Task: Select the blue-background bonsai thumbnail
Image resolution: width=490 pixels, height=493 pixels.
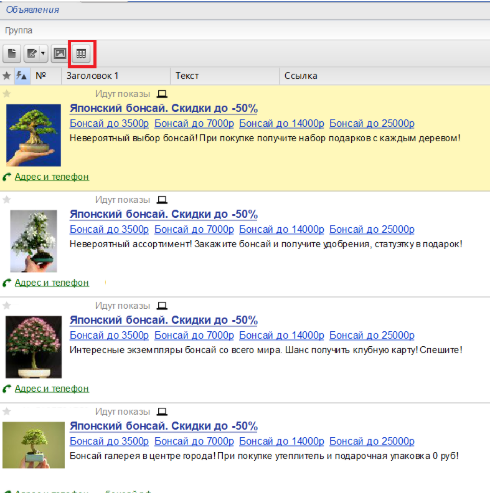Action: point(33,135)
